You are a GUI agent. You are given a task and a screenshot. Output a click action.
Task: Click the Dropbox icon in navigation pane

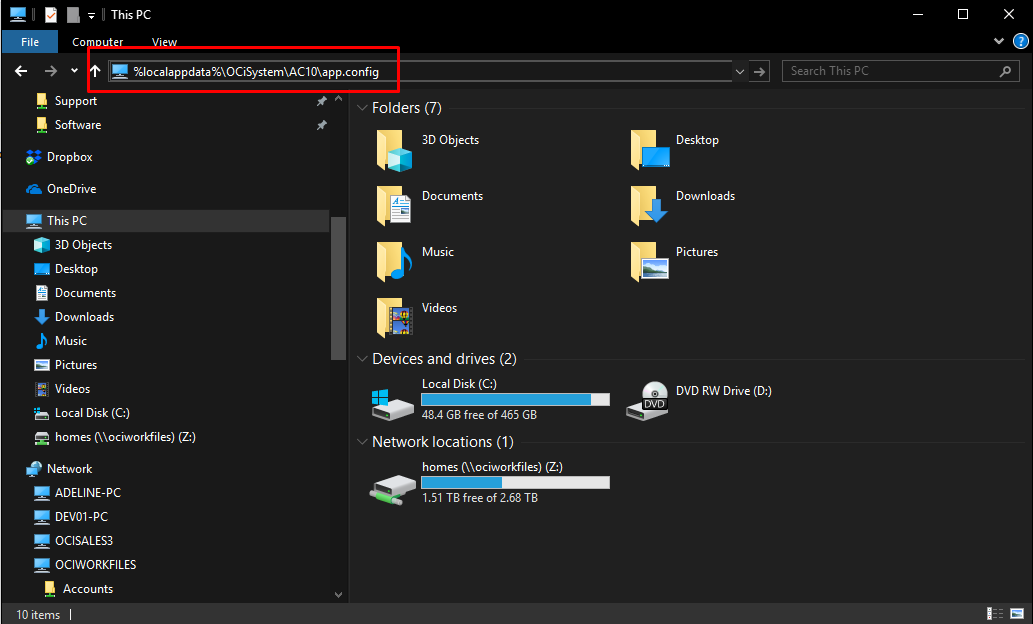click(34, 157)
